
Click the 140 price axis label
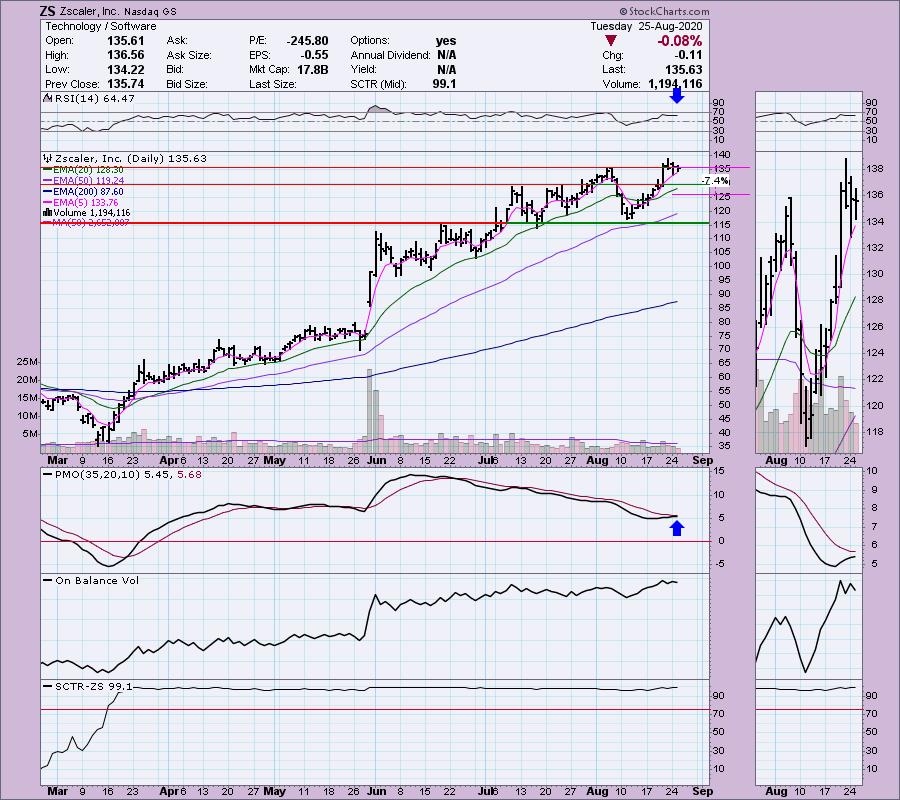point(722,155)
